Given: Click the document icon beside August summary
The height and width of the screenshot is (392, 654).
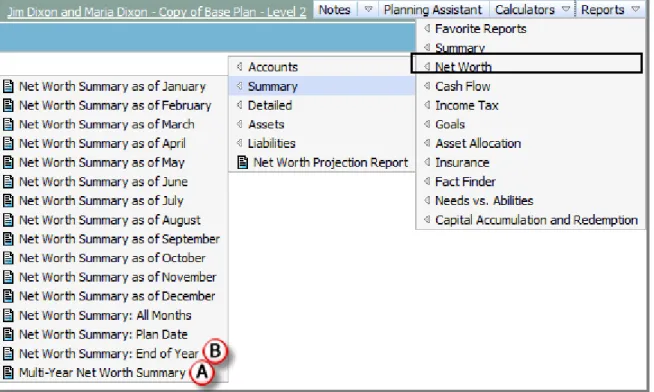Looking at the screenshot, I should (8, 220).
